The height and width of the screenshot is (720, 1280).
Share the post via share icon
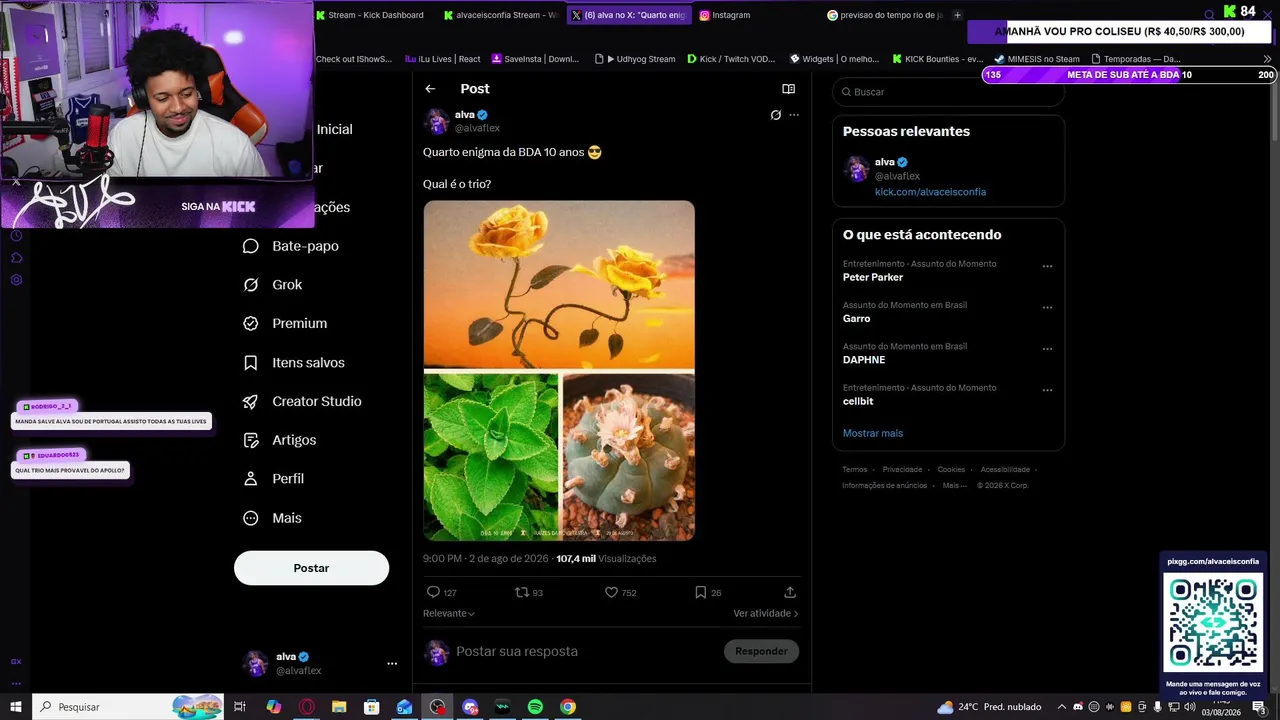790,592
